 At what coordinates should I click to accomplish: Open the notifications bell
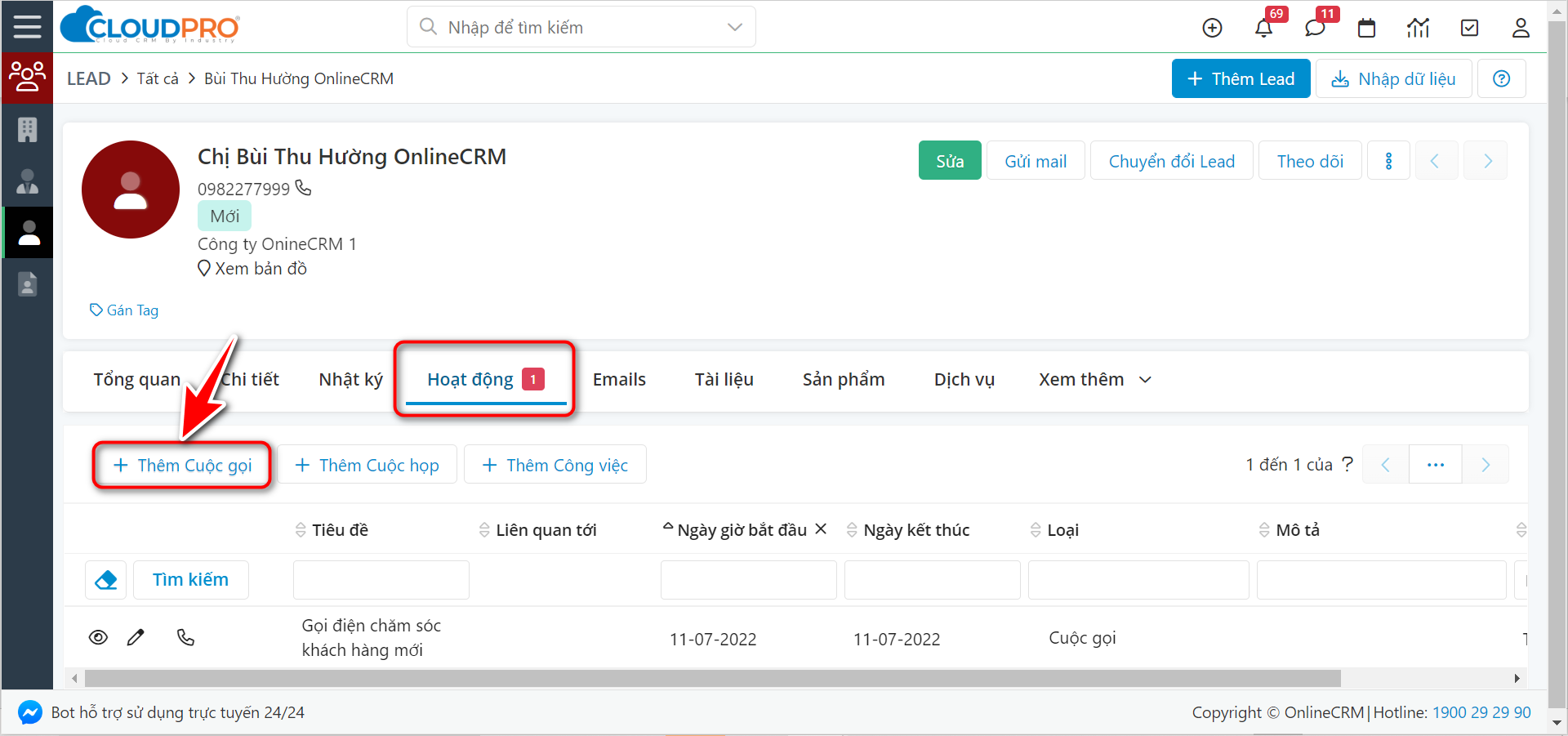click(1263, 28)
